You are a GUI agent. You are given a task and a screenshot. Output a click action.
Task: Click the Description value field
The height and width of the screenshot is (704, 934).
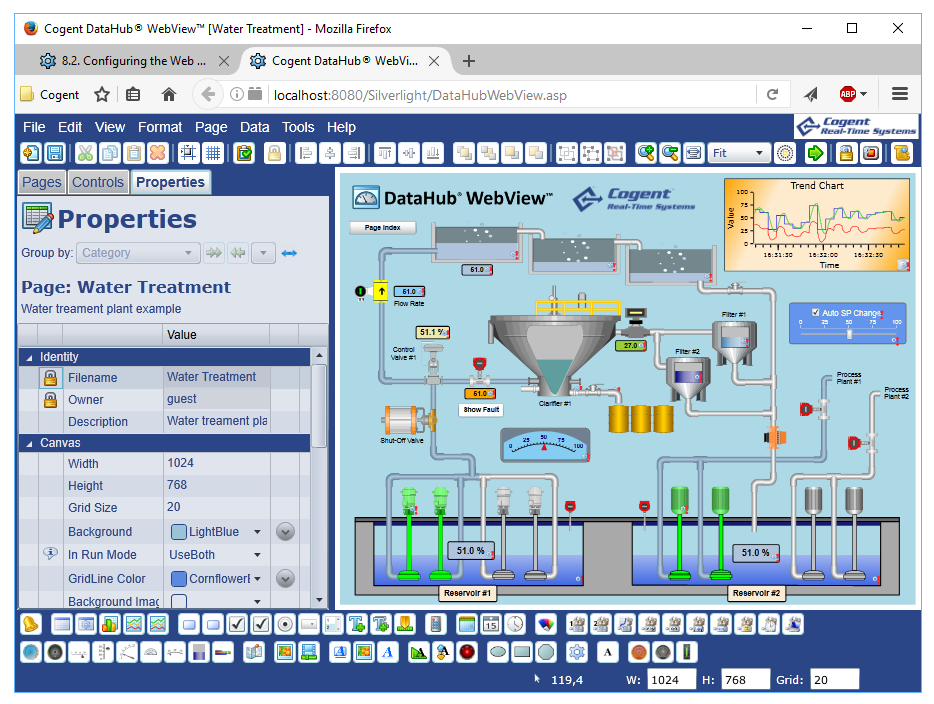click(216, 421)
